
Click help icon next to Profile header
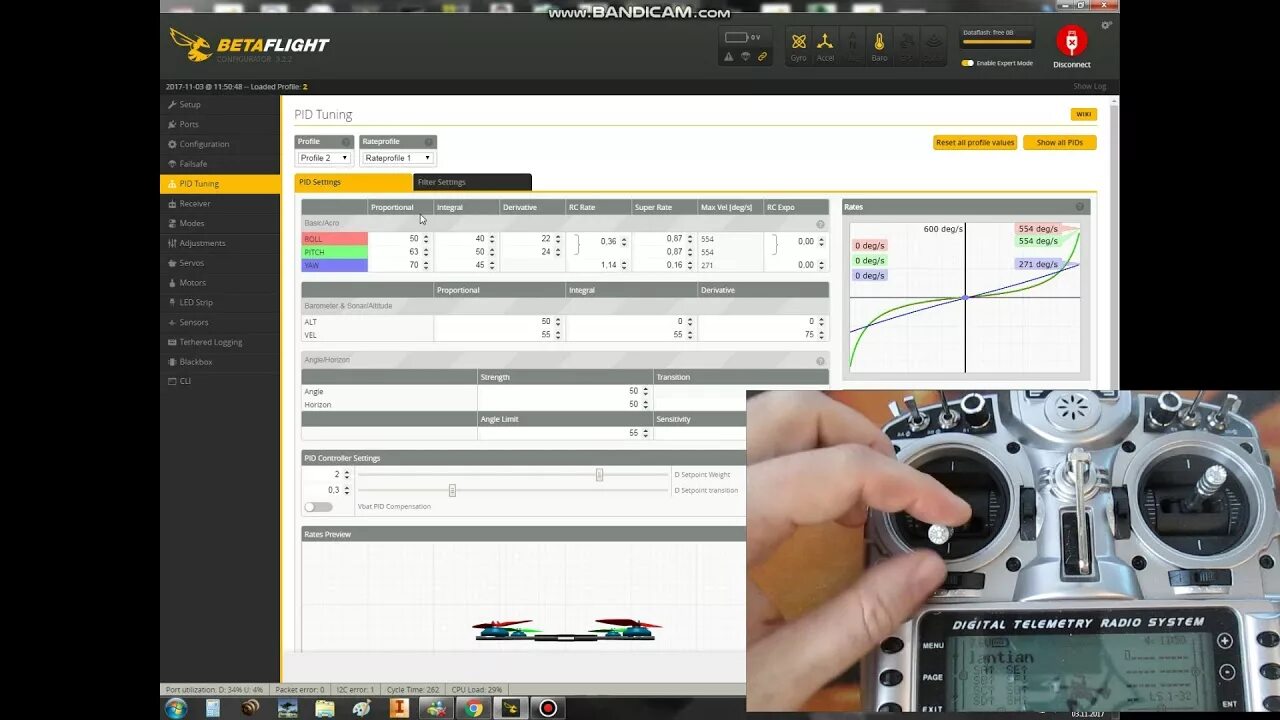pyautogui.click(x=346, y=142)
